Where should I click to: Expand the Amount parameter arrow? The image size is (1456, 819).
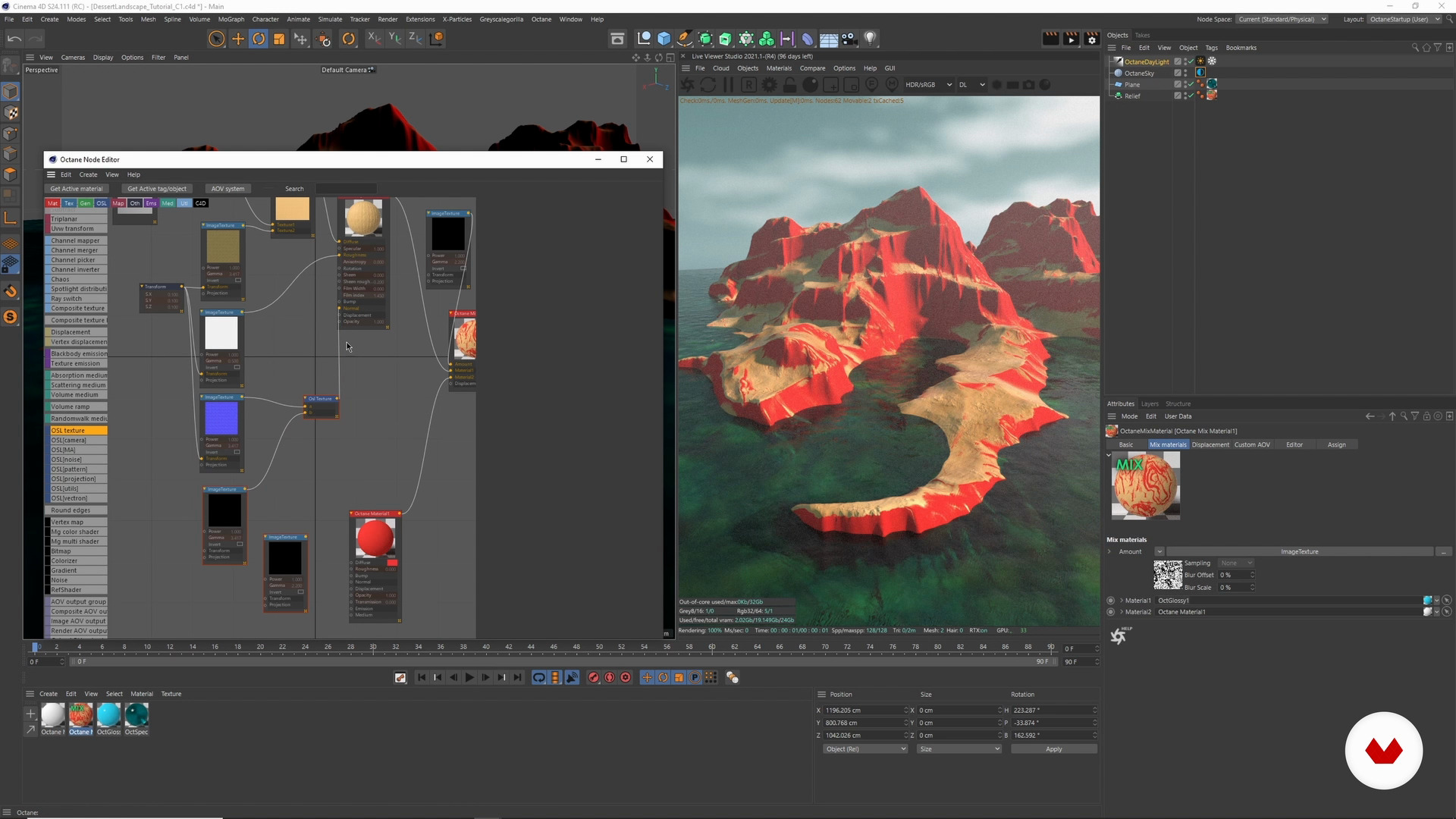point(1109,552)
